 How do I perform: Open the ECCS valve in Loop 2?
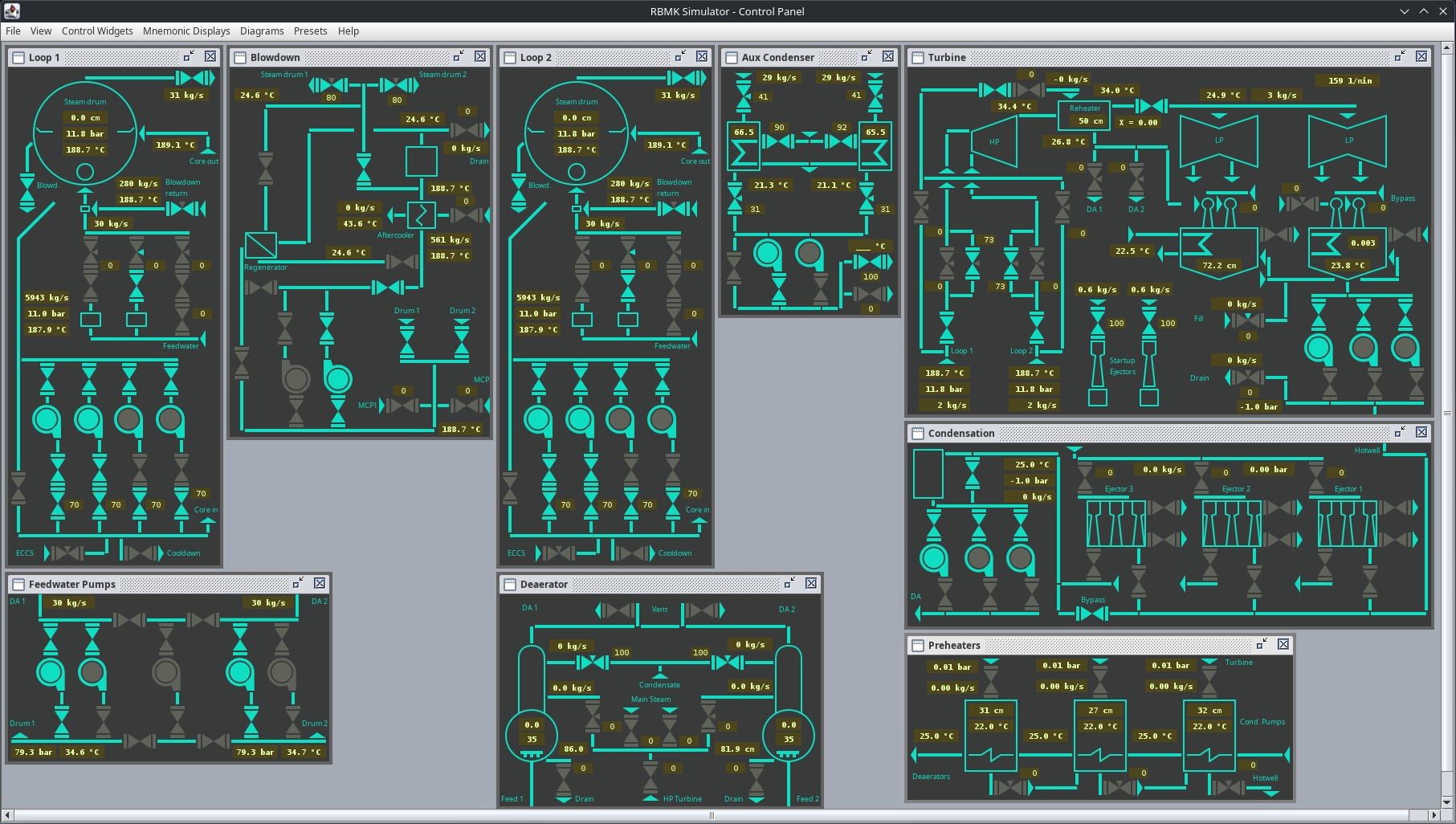click(x=556, y=553)
